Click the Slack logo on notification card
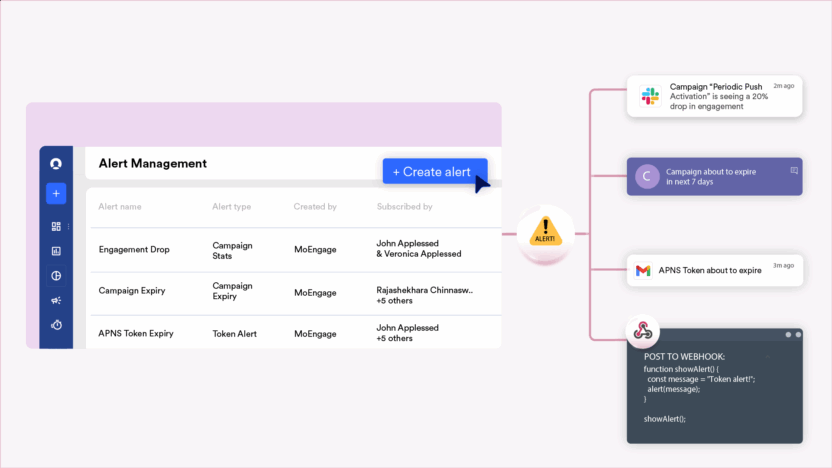The height and width of the screenshot is (468, 832). coord(650,97)
